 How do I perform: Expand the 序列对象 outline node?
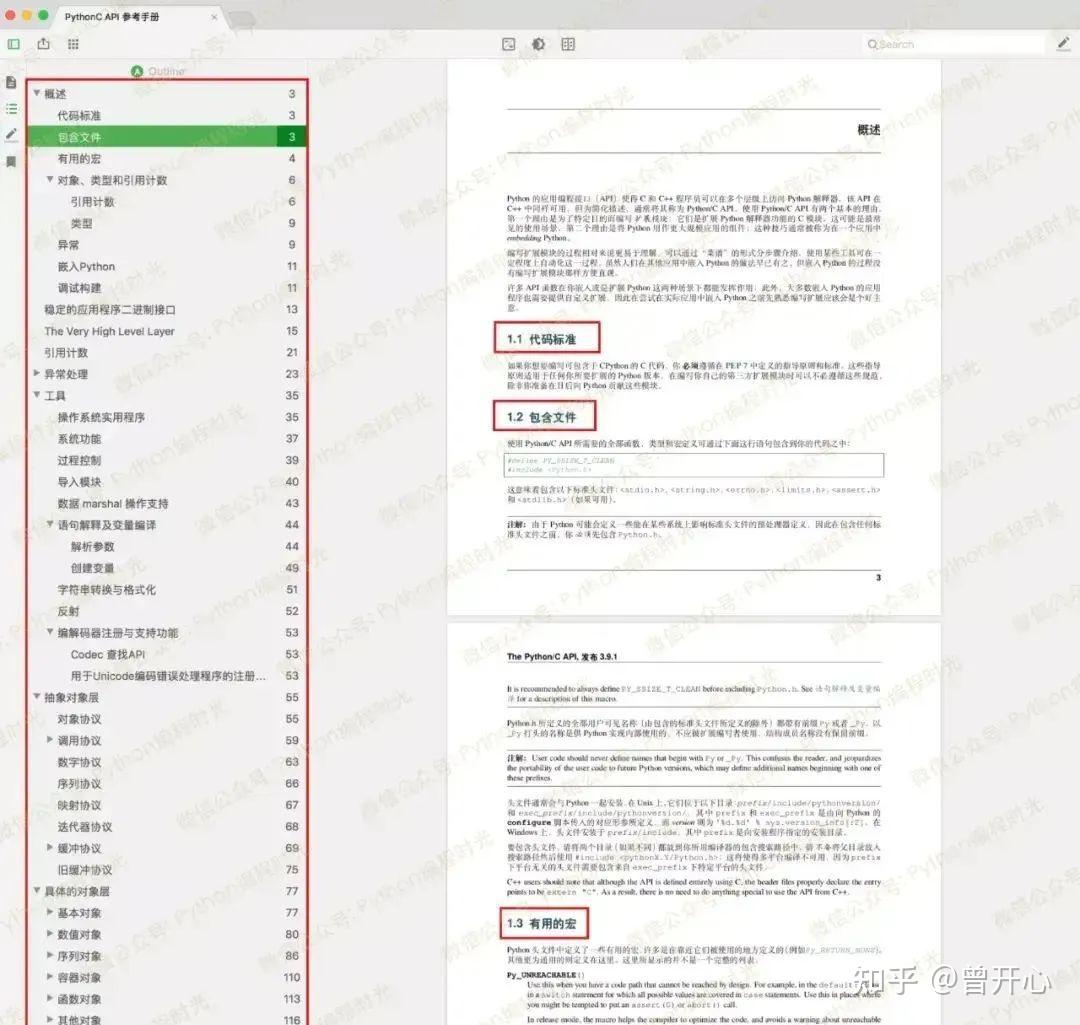click(50, 955)
